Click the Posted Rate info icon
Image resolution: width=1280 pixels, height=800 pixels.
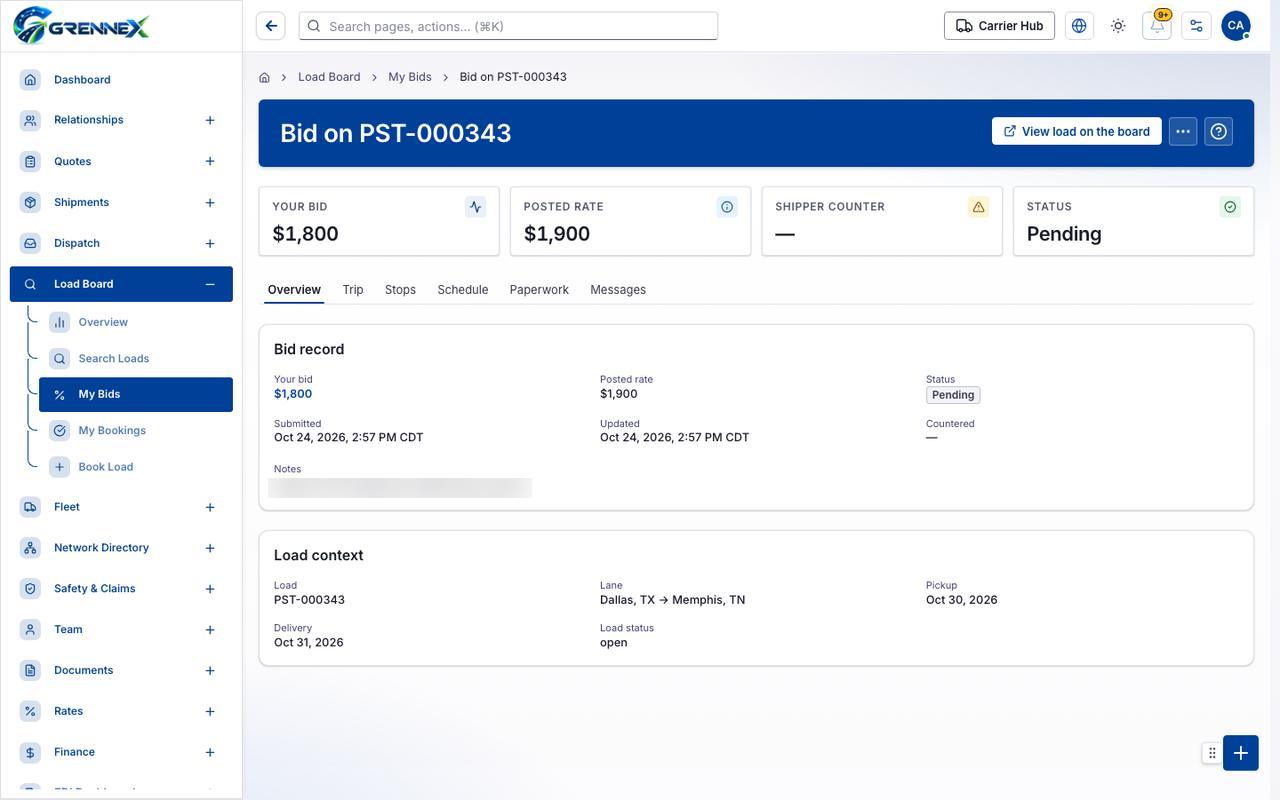point(727,207)
